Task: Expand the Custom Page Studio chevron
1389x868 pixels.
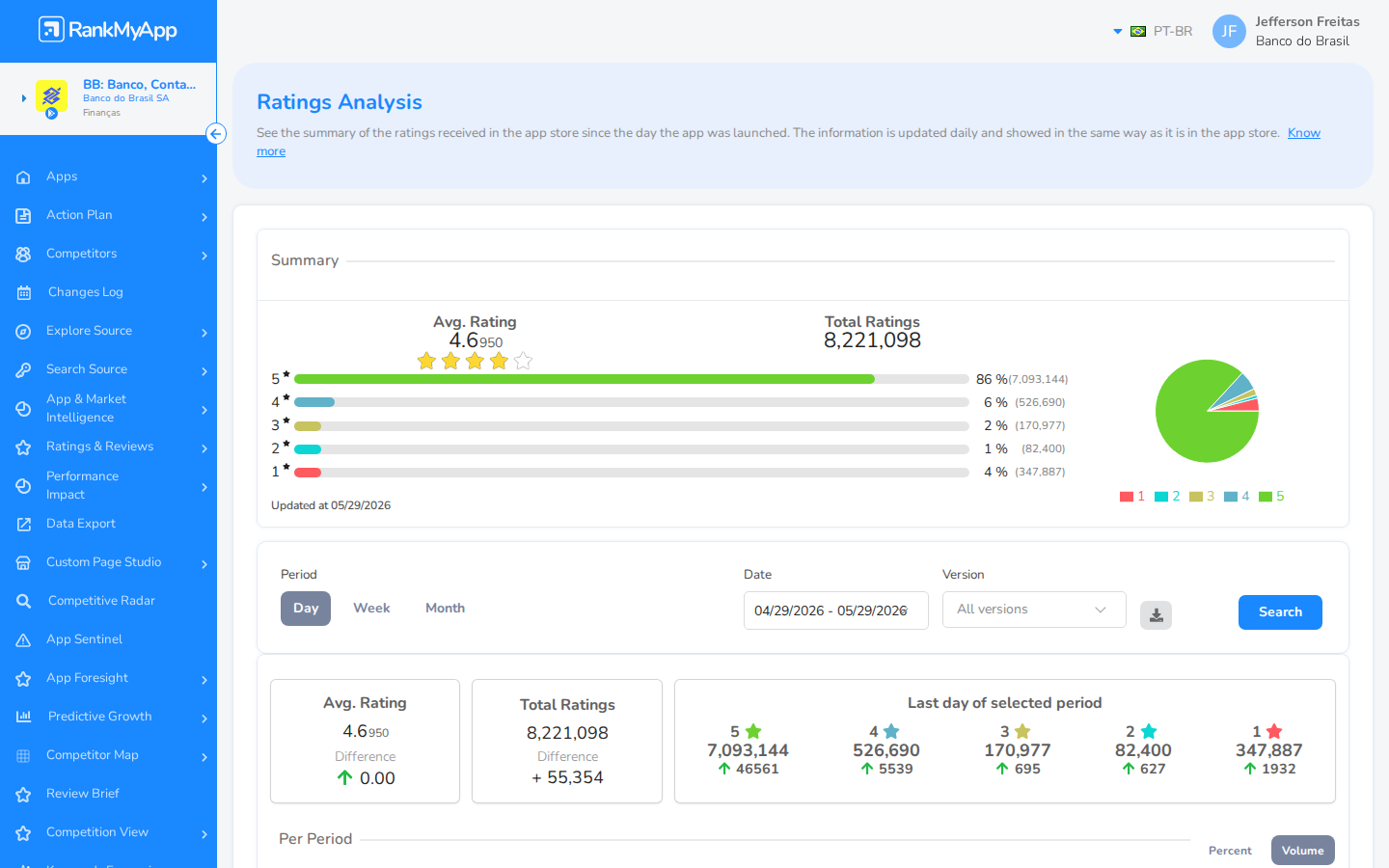Action: 204,564
